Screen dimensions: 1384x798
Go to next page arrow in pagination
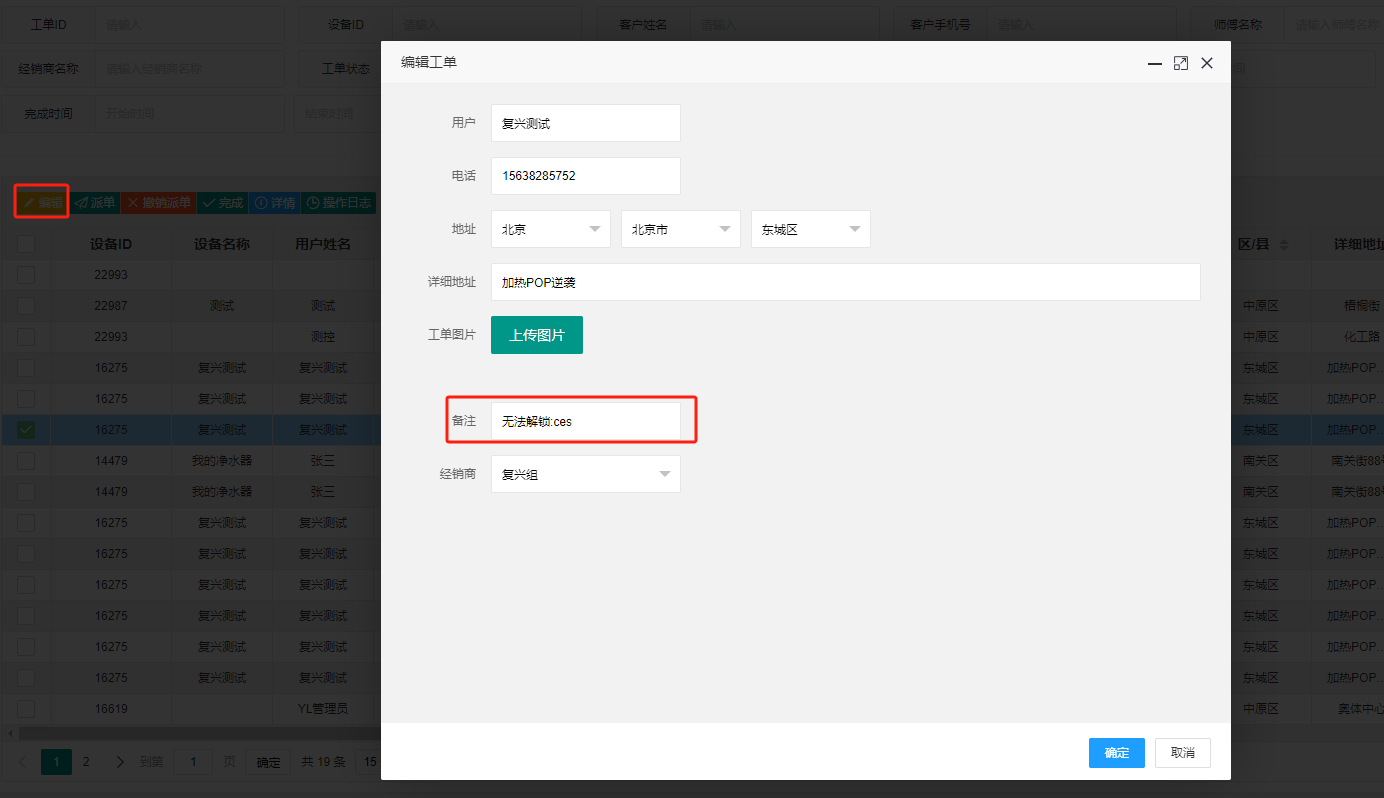tap(120, 762)
